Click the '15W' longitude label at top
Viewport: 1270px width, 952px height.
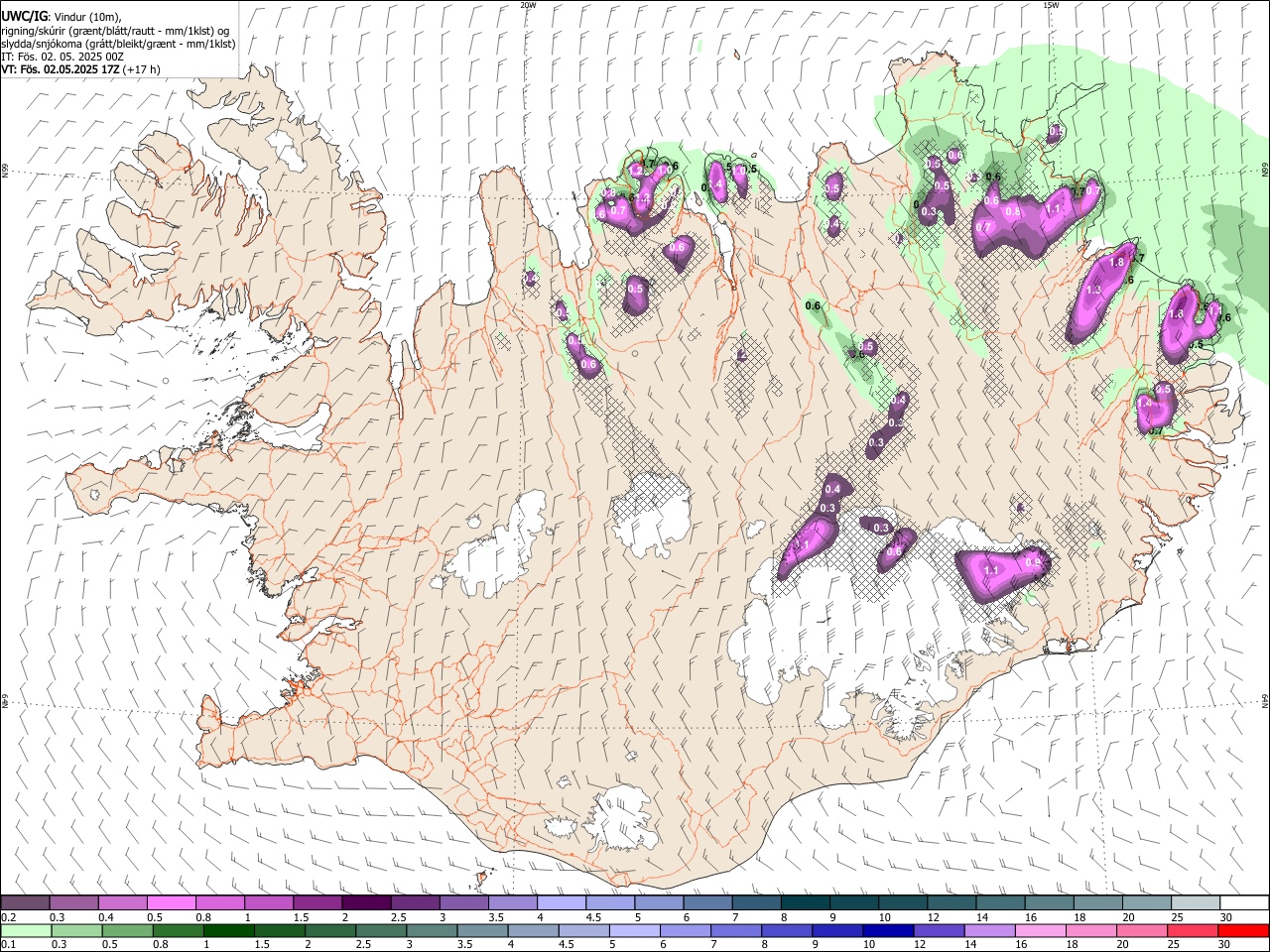(1050, 5)
